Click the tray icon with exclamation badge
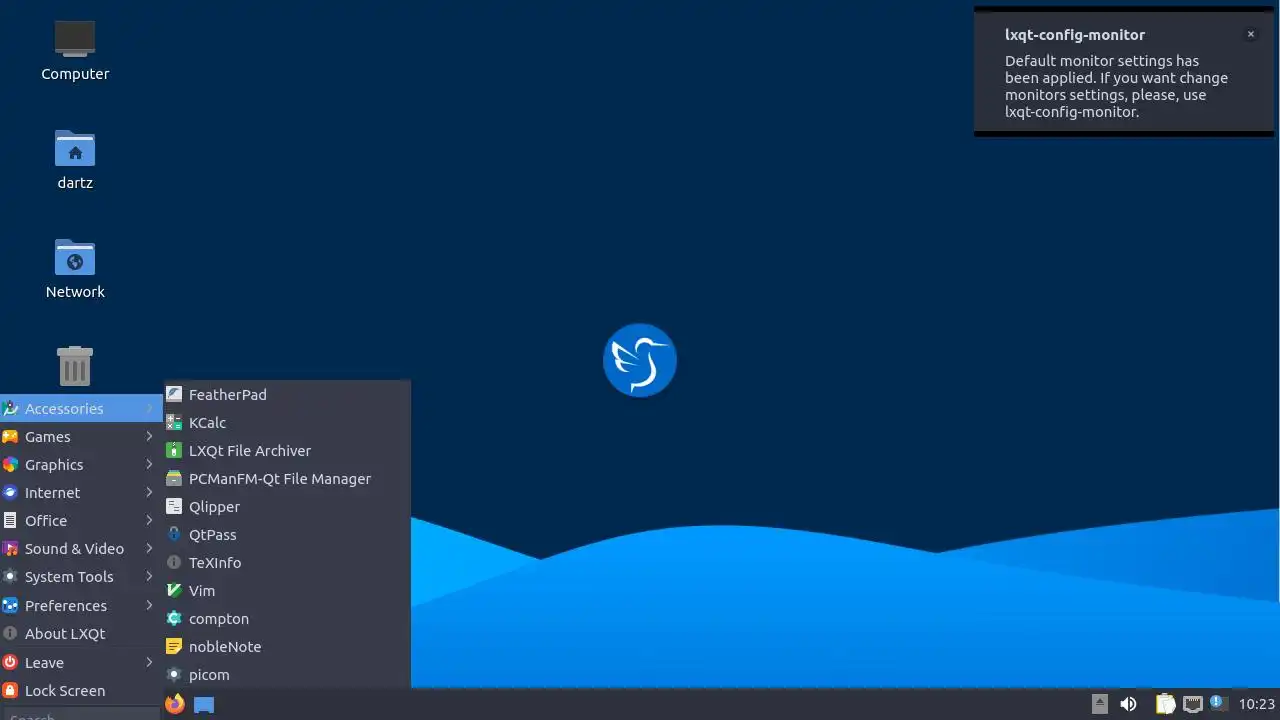 [1218, 703]
